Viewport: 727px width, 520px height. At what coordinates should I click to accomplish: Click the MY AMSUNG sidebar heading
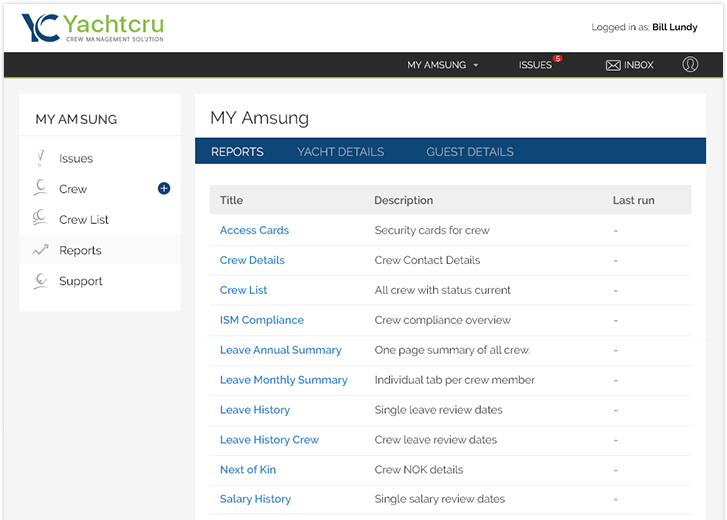pos(76,119)
